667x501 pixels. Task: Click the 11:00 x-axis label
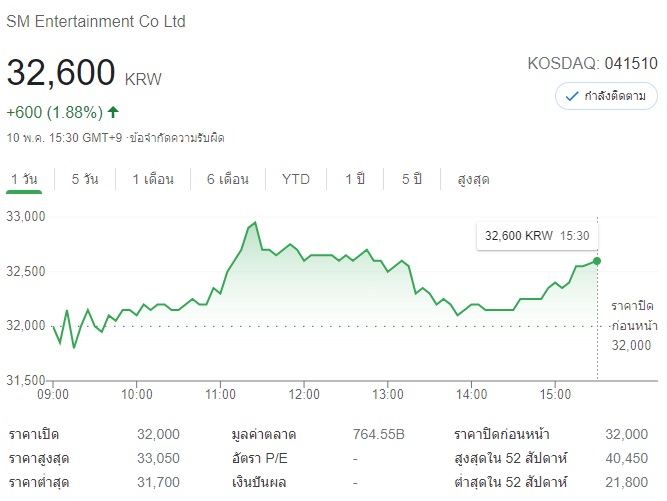[220, 394]
